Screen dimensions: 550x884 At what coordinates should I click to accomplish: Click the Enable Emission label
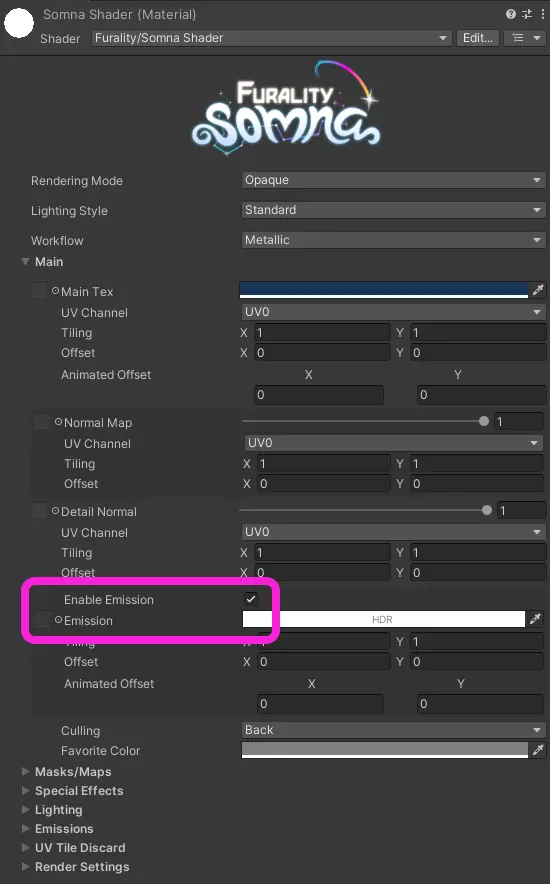tap(109, 599)
